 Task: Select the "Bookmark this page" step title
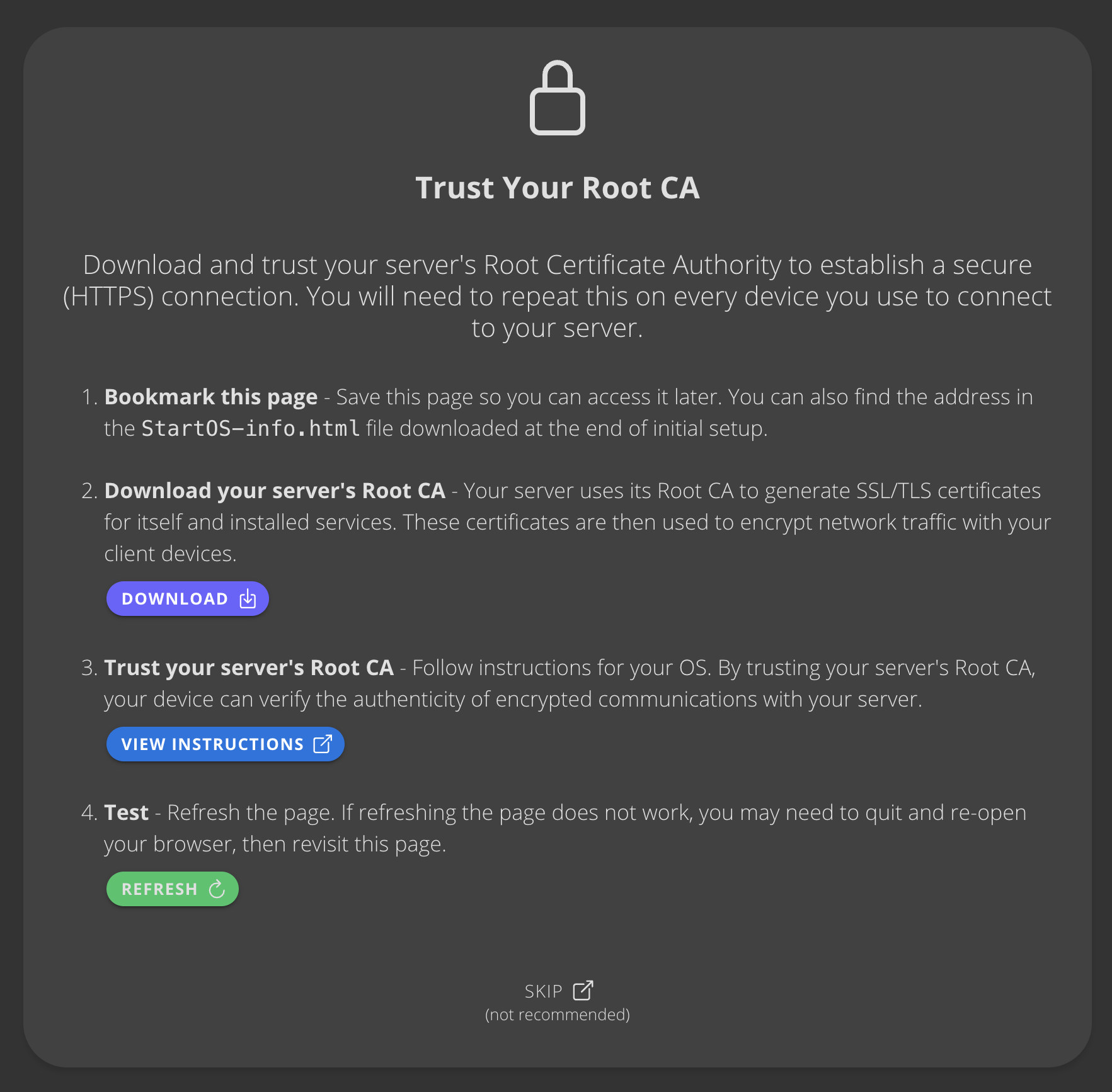(x=210, y=397)
